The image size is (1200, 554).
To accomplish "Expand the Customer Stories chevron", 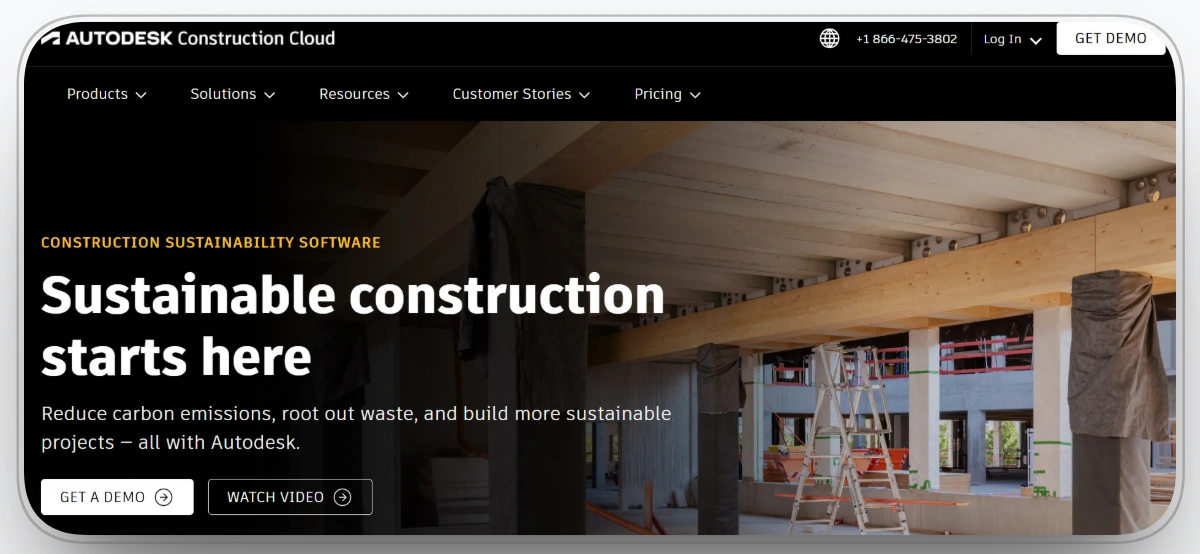I will pyautogui.click(x=584, y=95).
